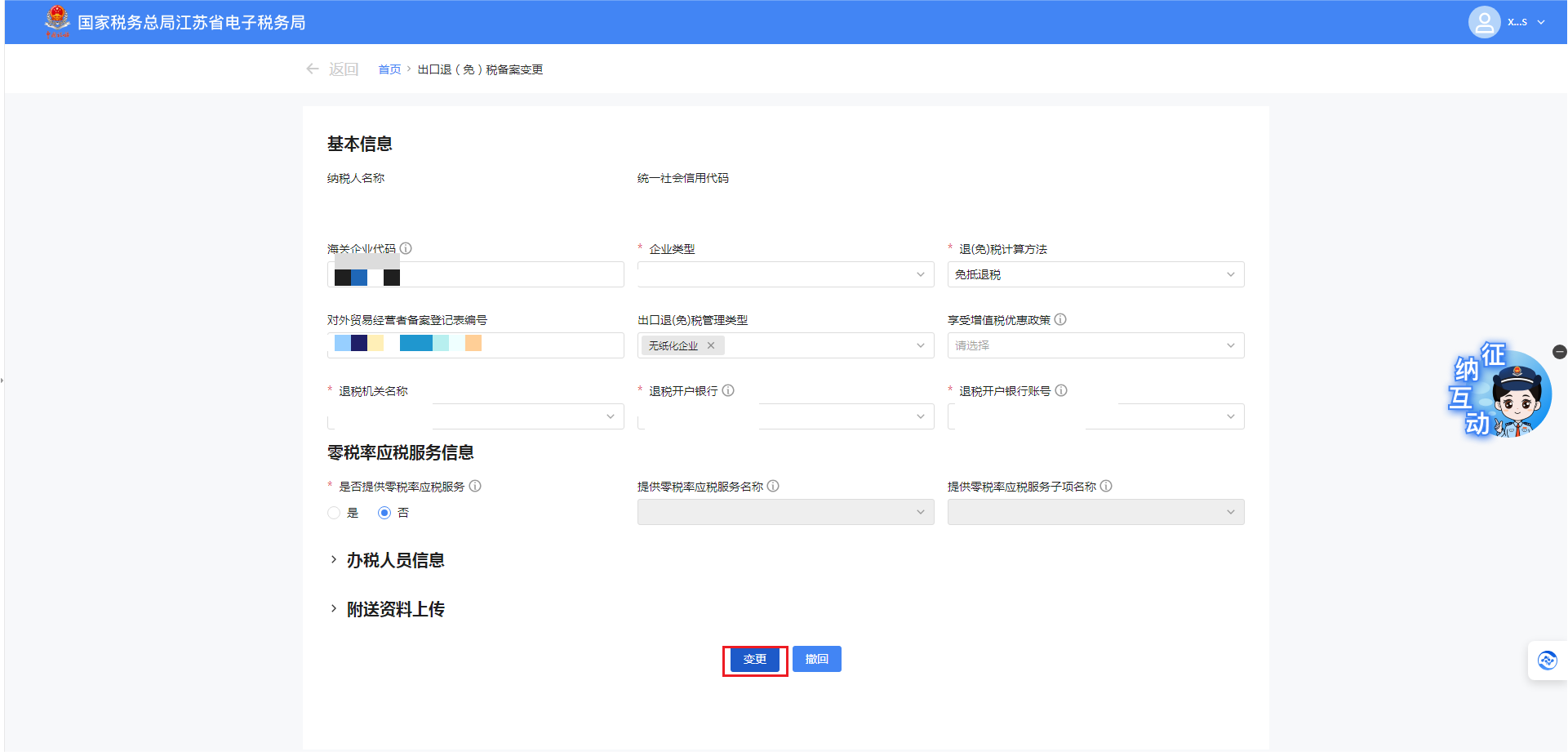The image size is (1568, 752).
Task: Click info icon beside 退税开户银行账号
Action: click(x=1061, y=390)
